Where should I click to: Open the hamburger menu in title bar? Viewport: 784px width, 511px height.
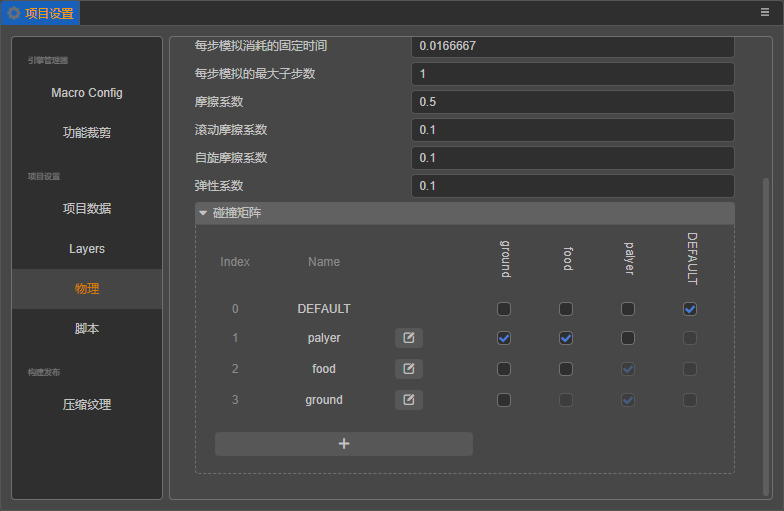point(764,12)
